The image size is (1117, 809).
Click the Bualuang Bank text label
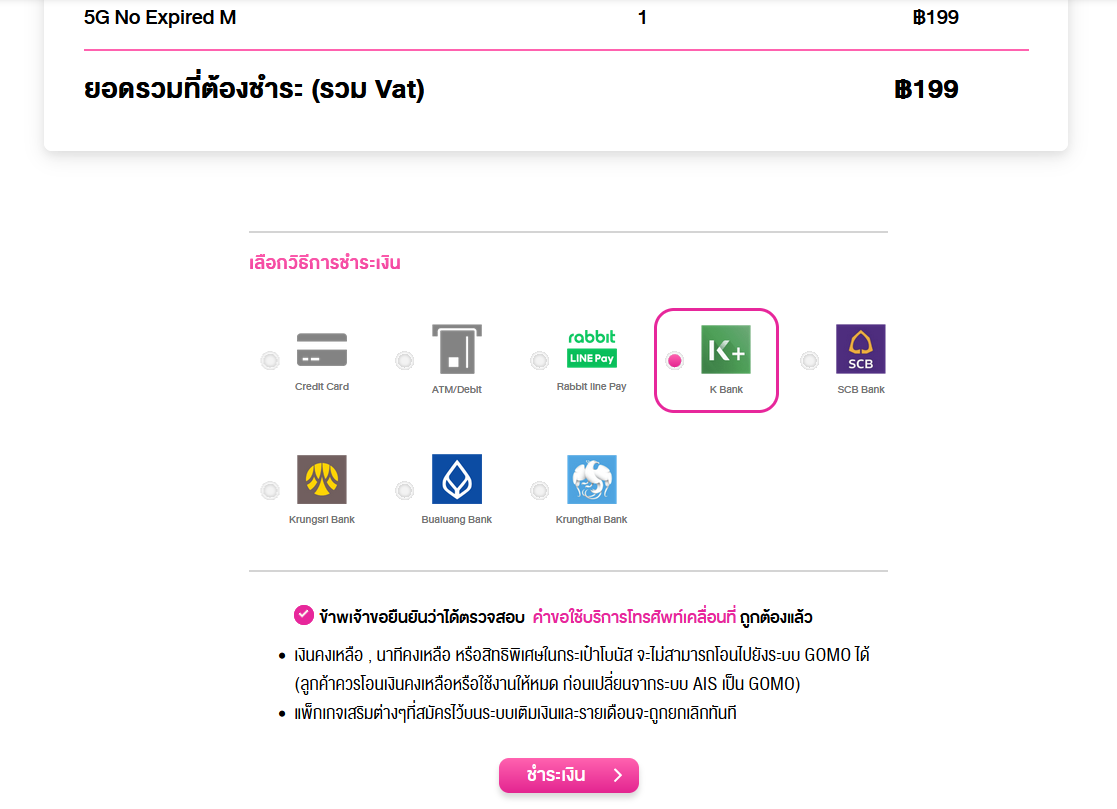[457, 519]
